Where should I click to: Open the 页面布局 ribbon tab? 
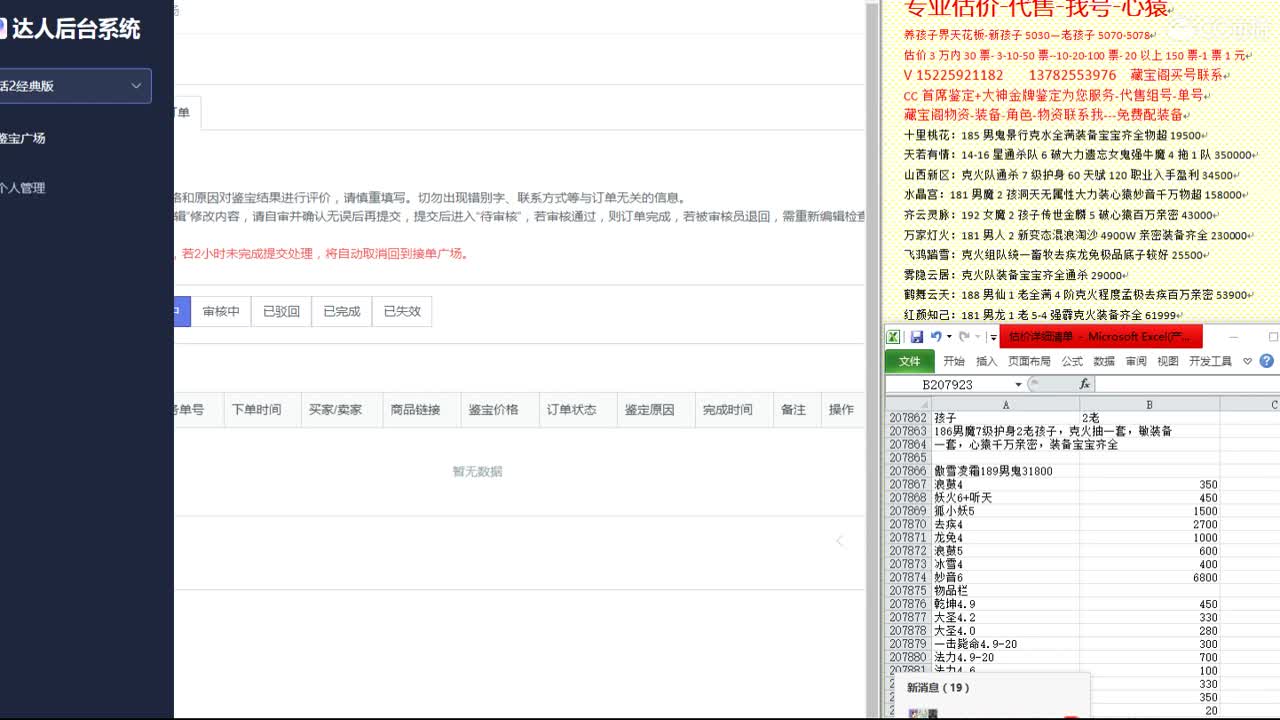(1029, 361)
